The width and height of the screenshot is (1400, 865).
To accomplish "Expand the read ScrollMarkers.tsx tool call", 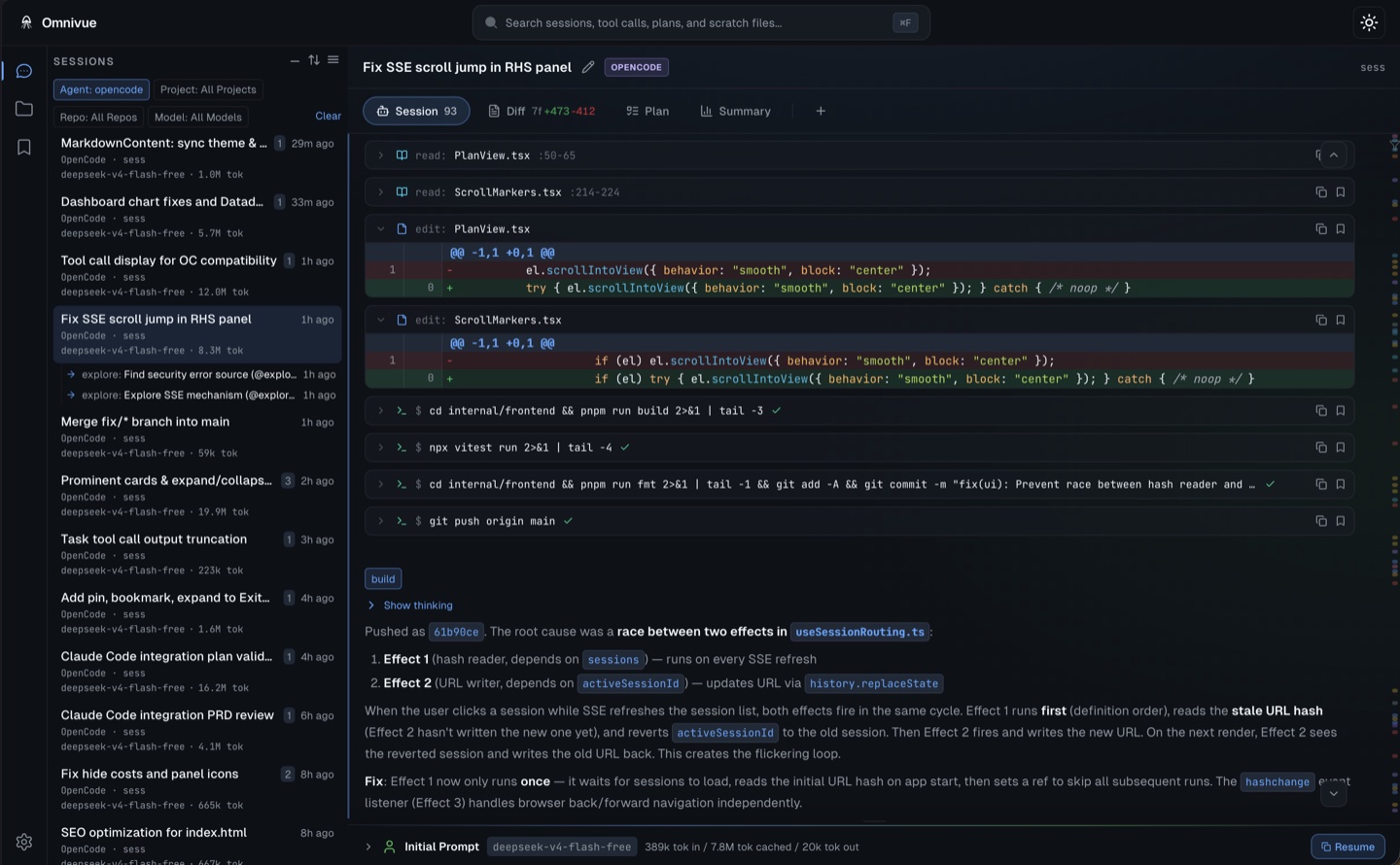I will pos(381,192).
